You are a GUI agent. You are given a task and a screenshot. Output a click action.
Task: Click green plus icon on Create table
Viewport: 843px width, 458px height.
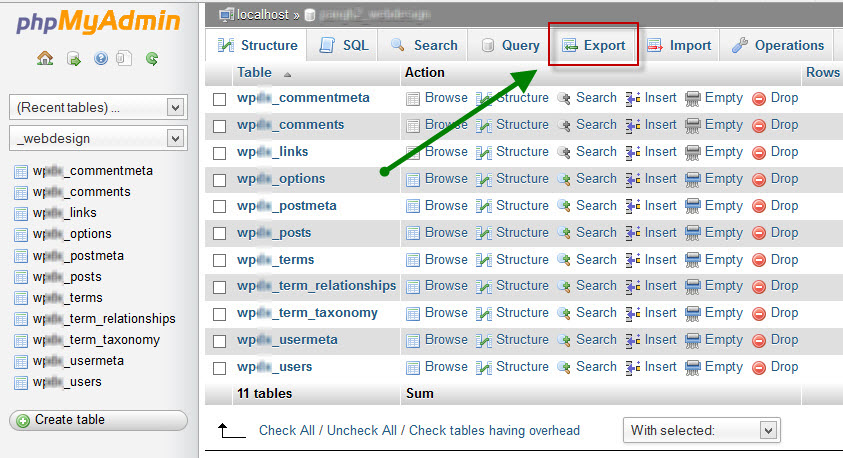[x=23, y=420]
